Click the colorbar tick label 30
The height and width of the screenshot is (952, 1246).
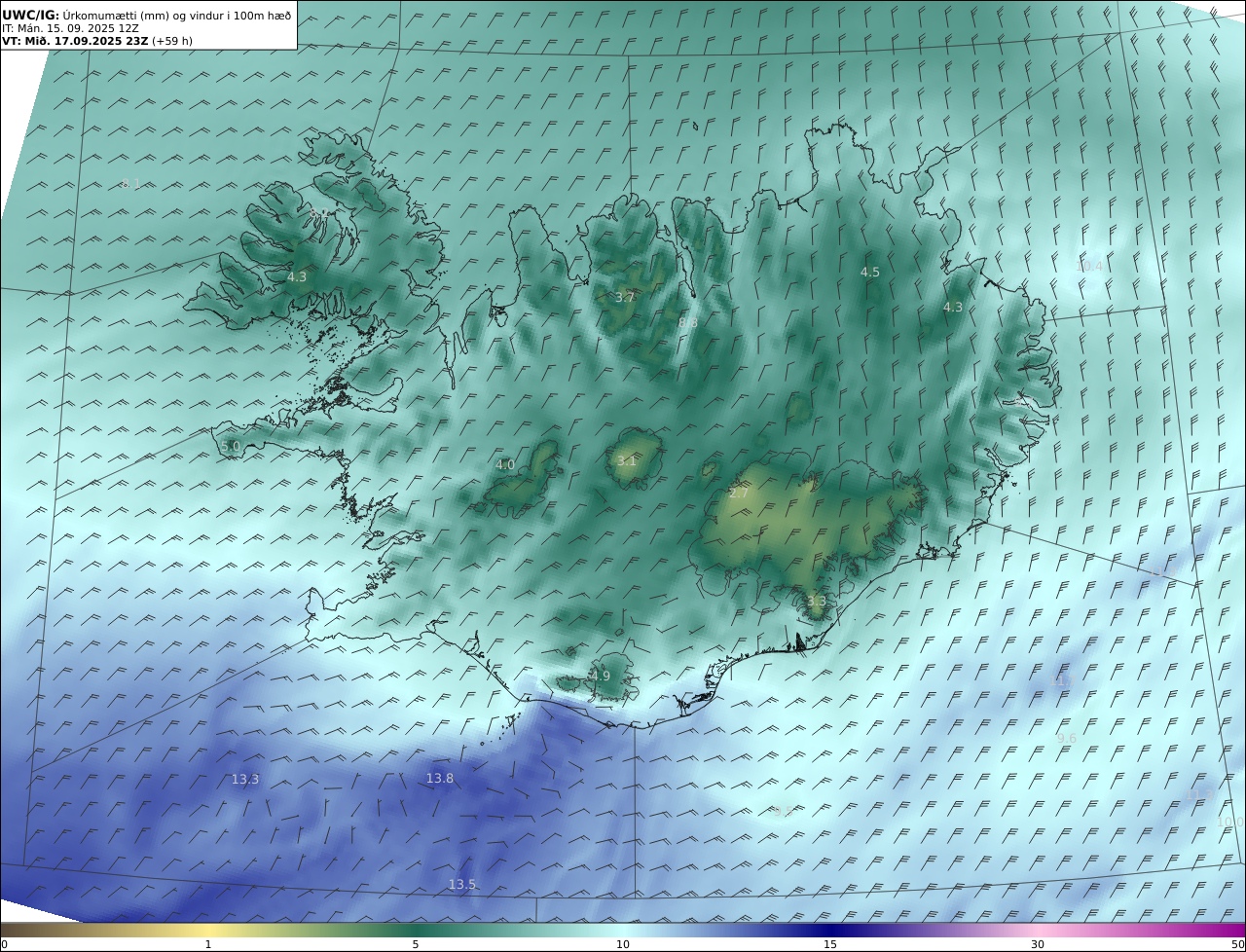1038,945
